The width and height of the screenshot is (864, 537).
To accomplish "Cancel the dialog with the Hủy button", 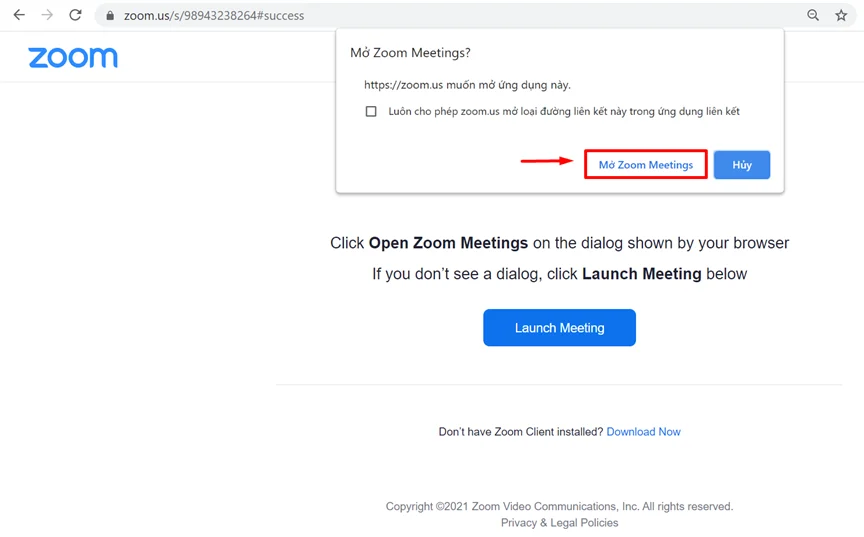I will coord(742,165).
